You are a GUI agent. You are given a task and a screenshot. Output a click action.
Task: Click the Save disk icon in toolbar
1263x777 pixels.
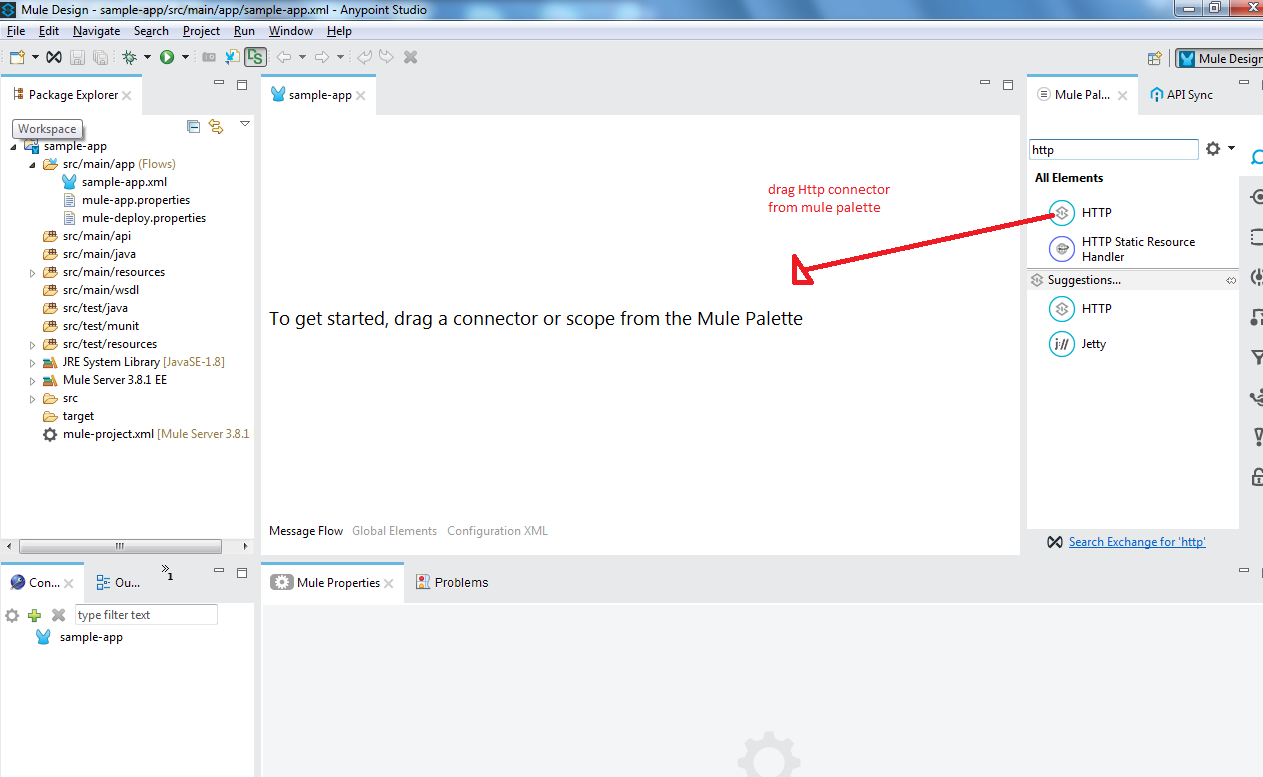point(77,58)
